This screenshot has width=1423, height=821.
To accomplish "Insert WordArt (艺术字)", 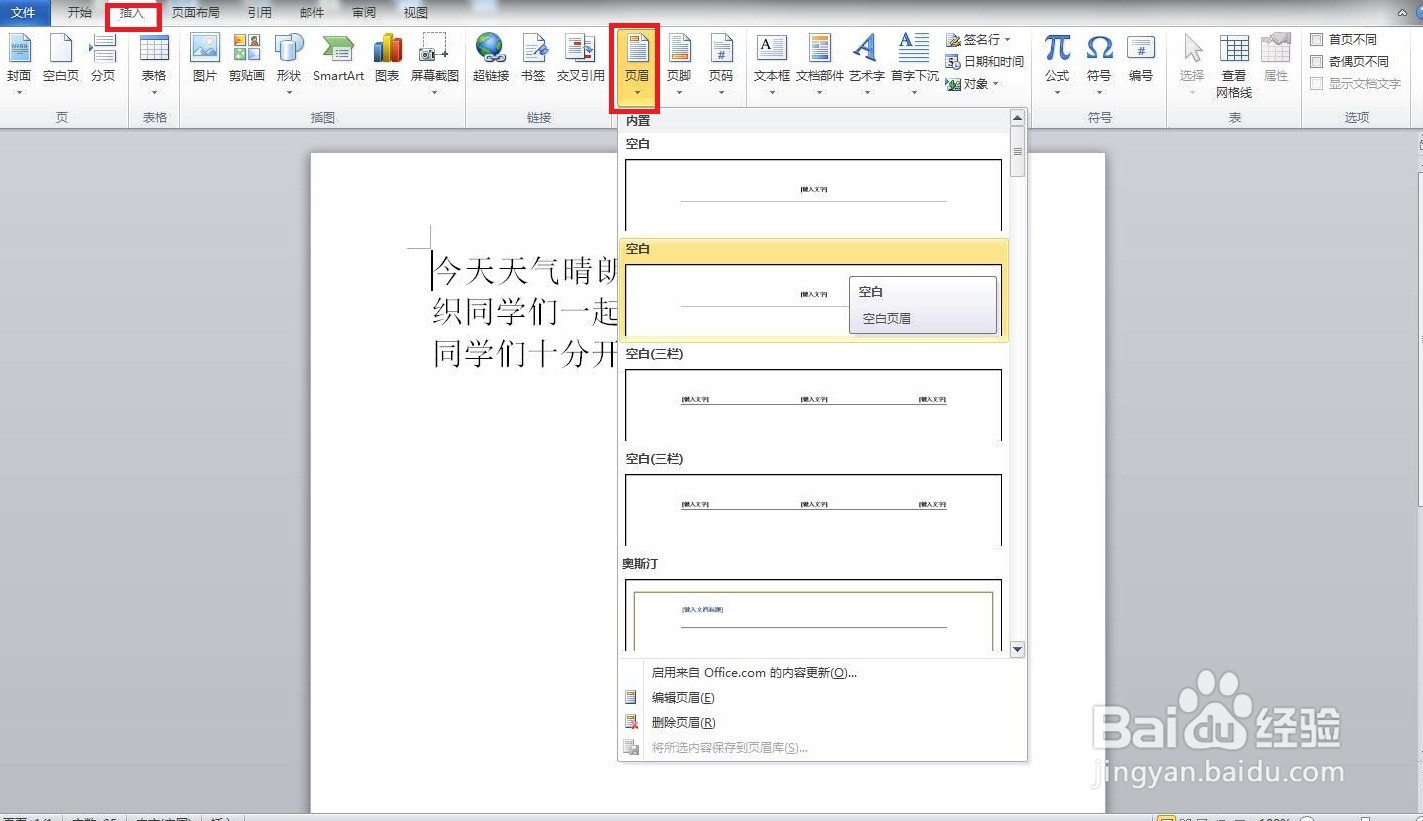I will coord(866,58).
